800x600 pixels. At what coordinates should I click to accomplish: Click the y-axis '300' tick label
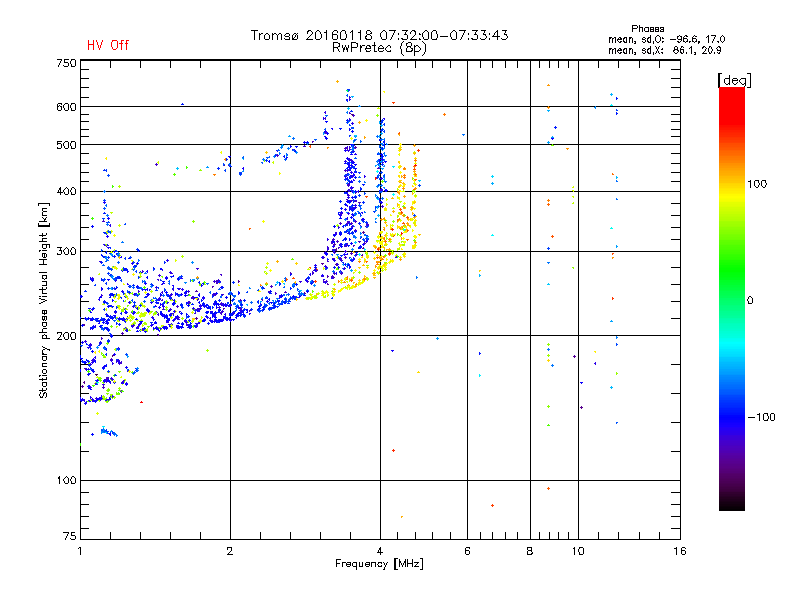(66, 251)
